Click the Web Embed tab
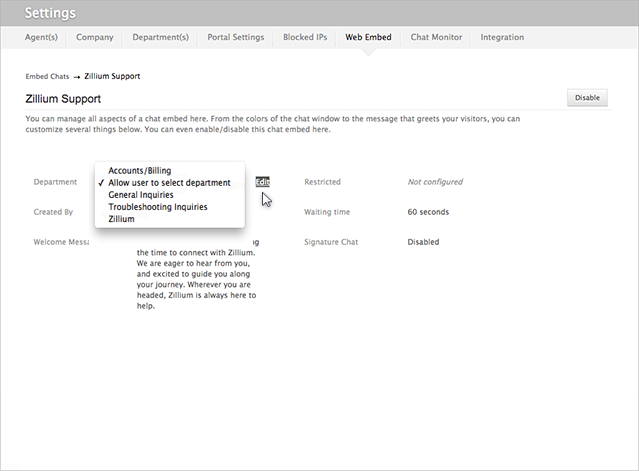The width and height of the screenshot is (639, 471). coord(368,37)
